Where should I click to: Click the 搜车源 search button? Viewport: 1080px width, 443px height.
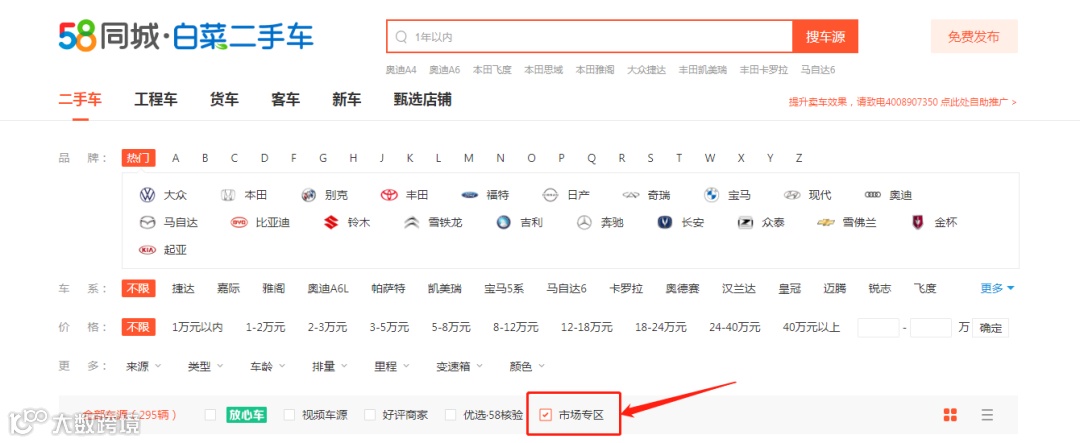(825, 37)
